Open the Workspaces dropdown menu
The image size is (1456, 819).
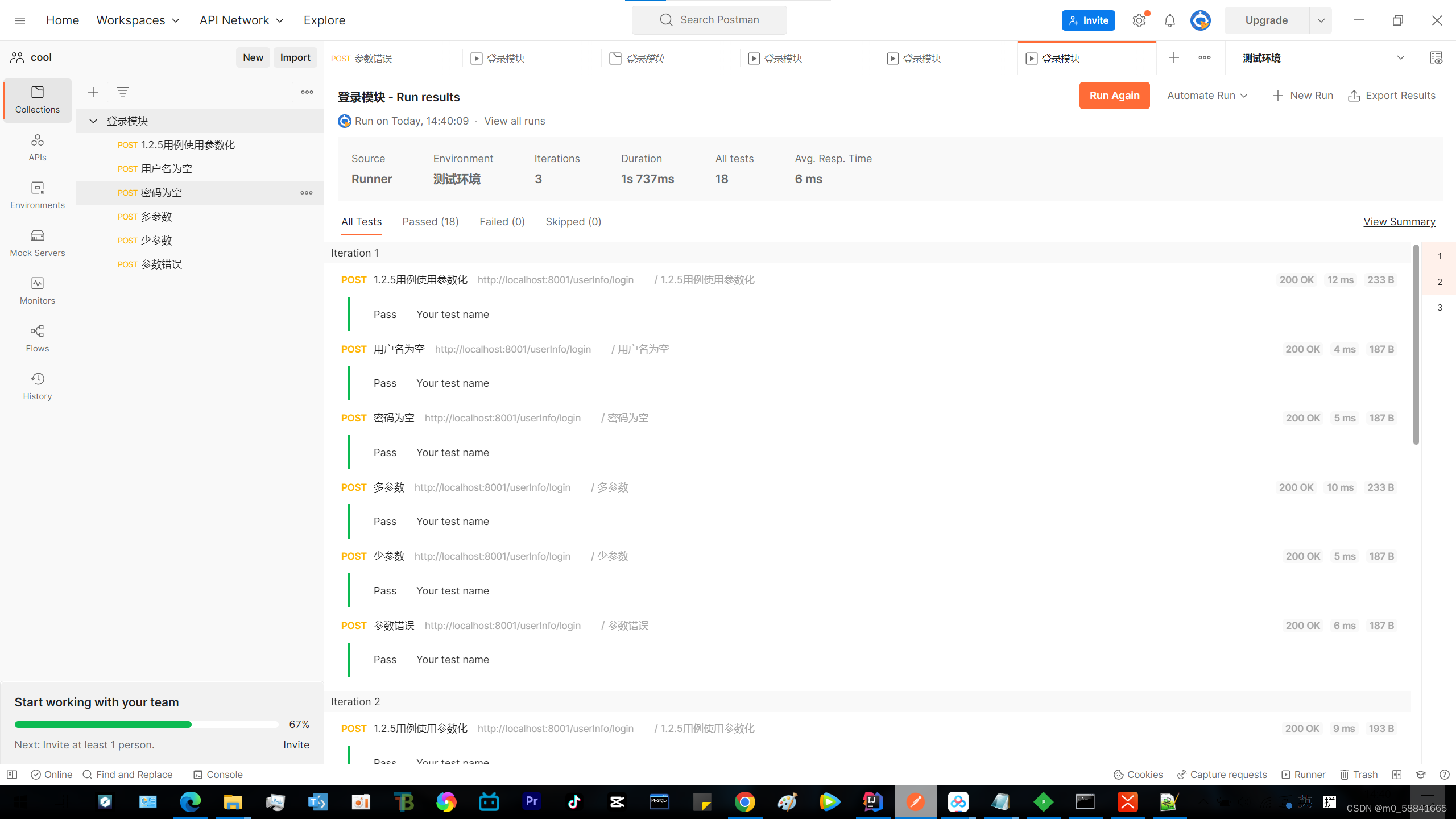[138, 20]
